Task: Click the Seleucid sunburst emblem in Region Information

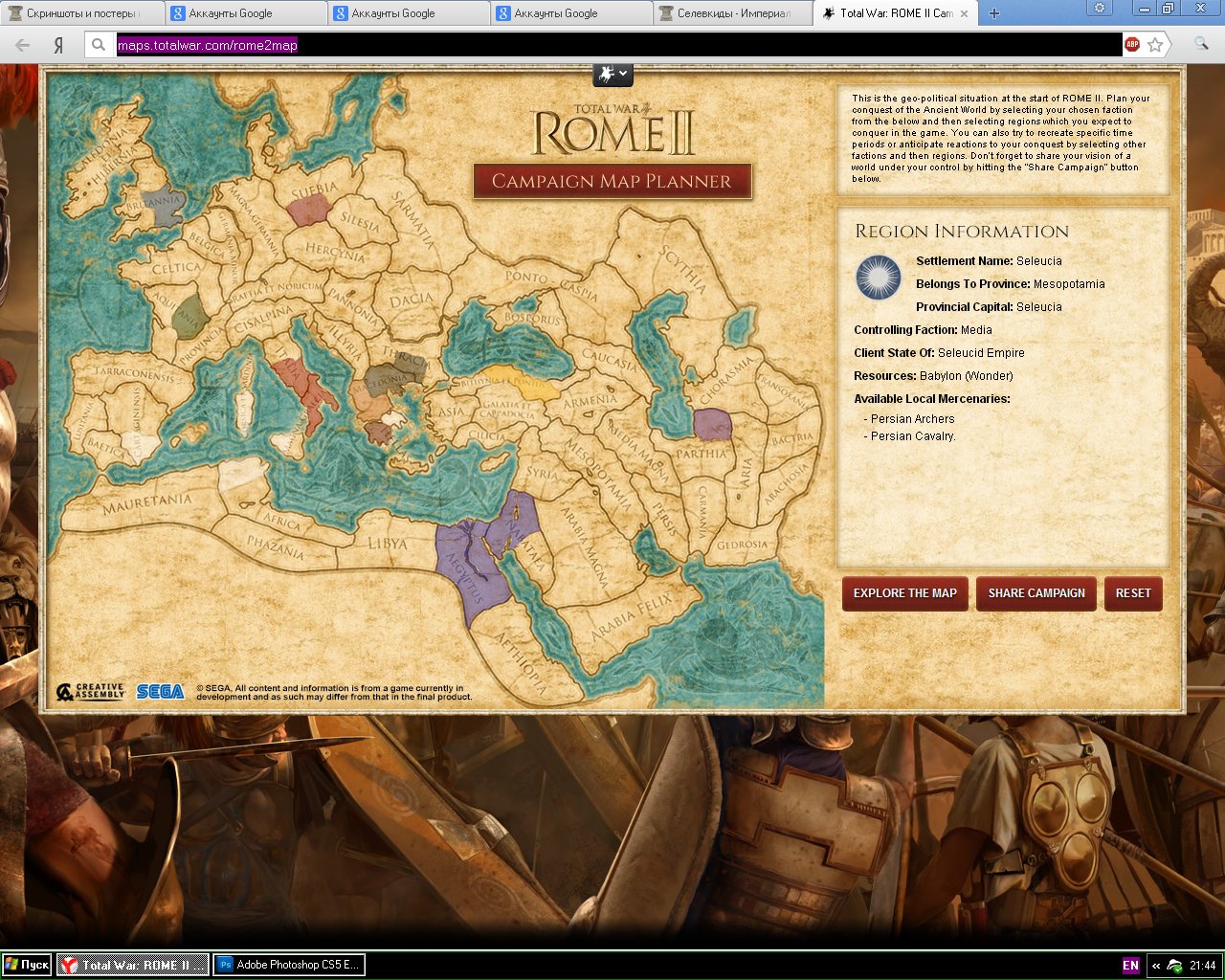Action: click(x=879, y=278)
